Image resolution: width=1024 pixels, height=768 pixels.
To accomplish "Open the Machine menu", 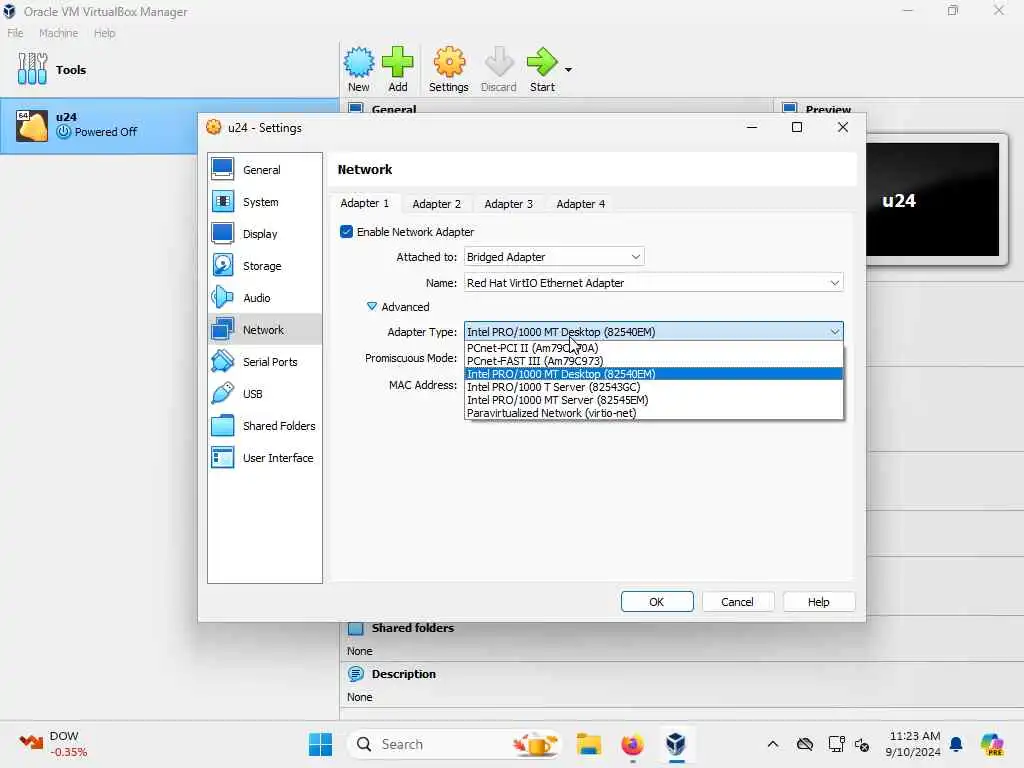I will (x=58, y=33).
